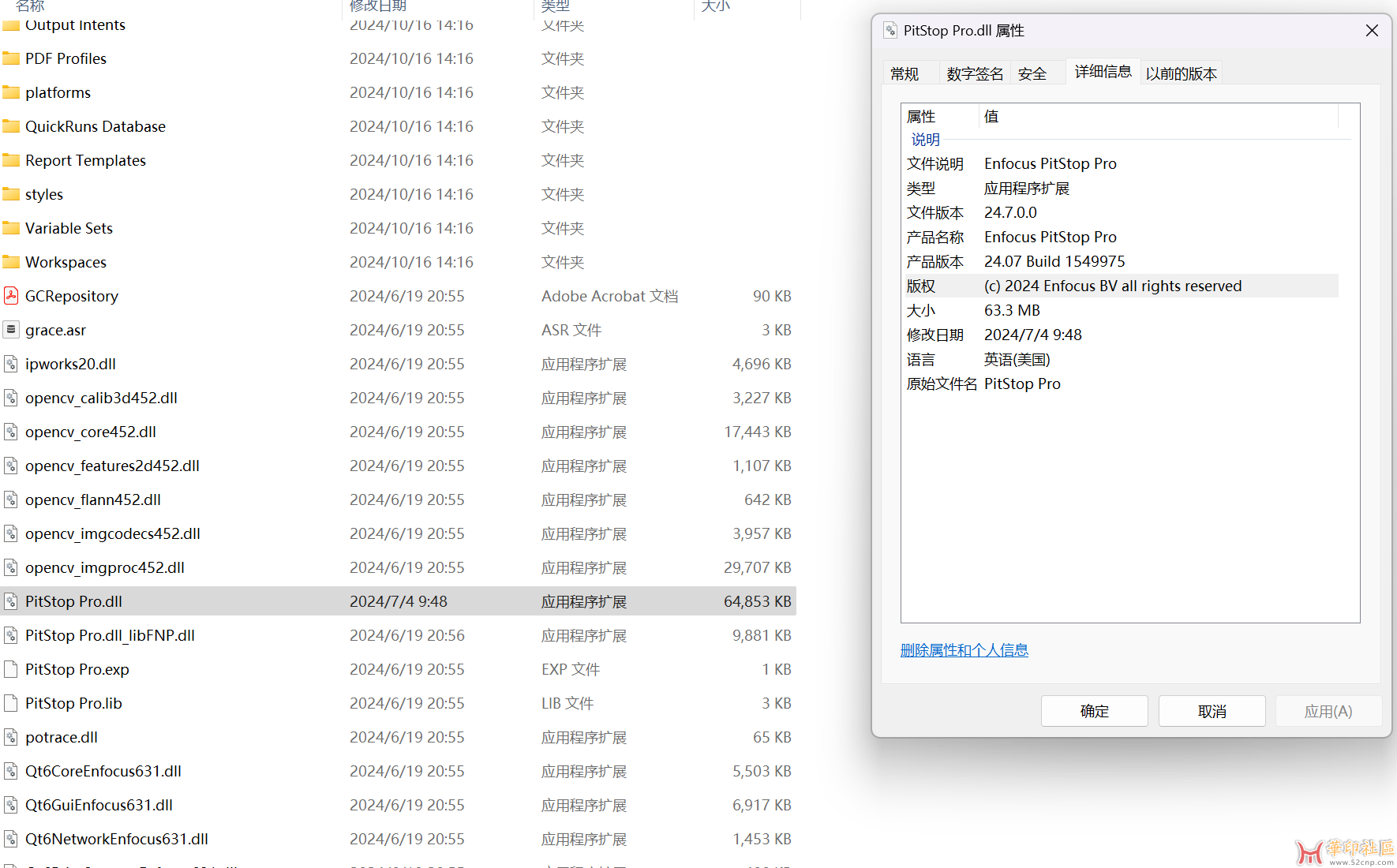Click the PDF Profiles folder icon
This screenshot has height=868, width=1397.
point(11,58)
